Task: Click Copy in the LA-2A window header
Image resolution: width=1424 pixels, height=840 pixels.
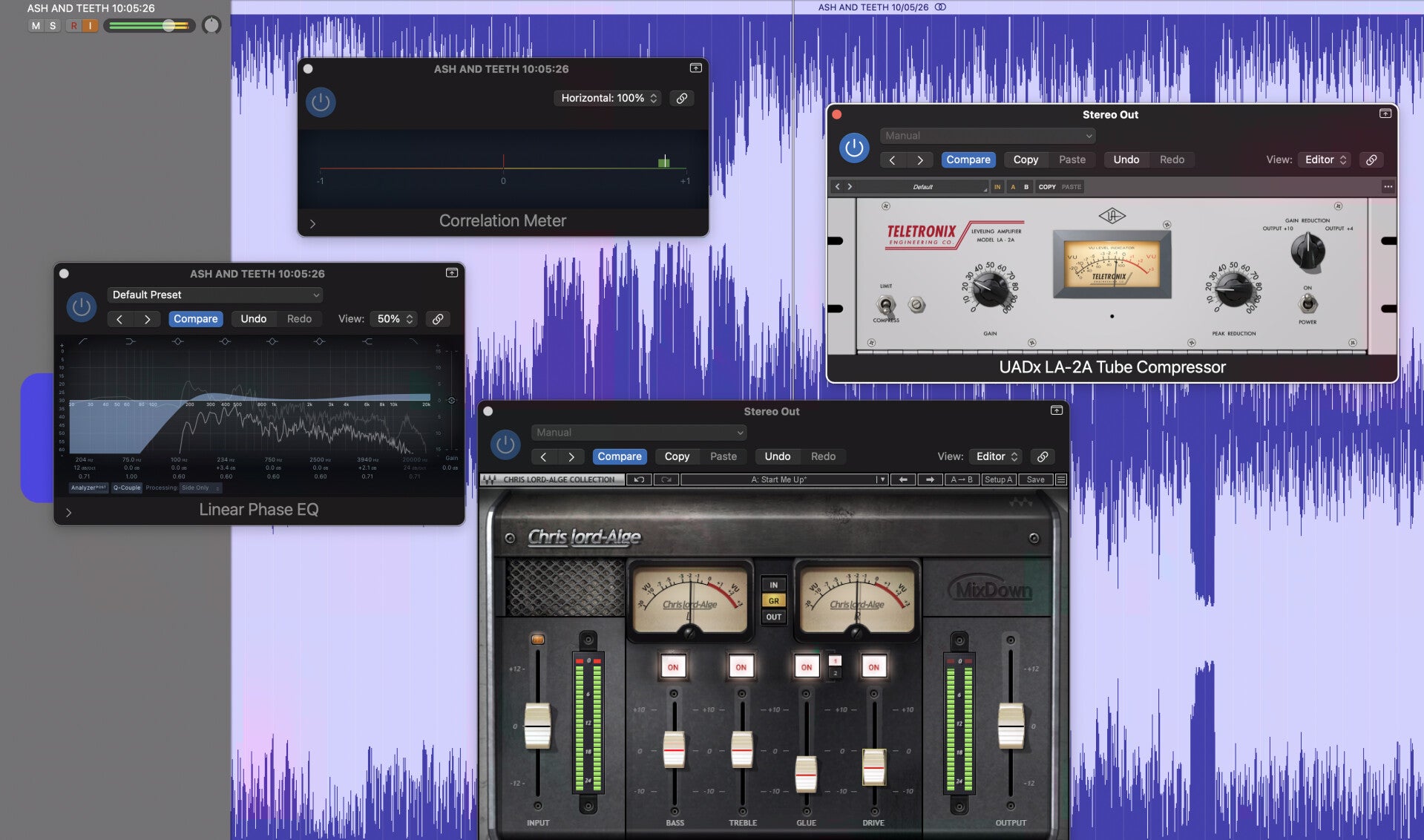Action: click(1026, 160)
